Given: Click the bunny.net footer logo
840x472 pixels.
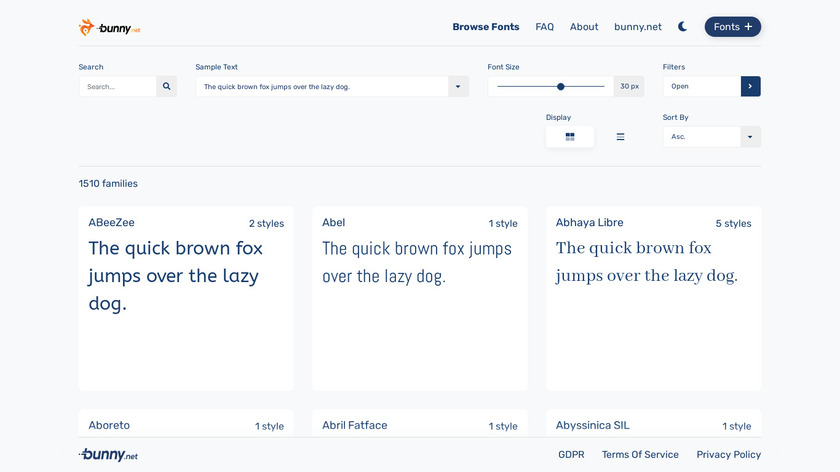Looking at the screenshot, I should tap(108, 455).
